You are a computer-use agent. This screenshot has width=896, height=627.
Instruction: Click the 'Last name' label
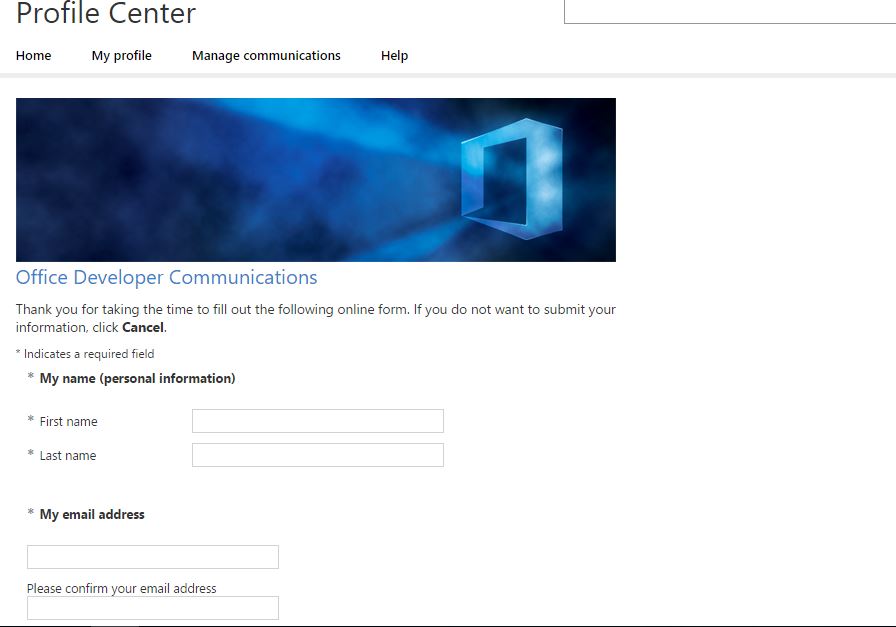click(68, 456)
